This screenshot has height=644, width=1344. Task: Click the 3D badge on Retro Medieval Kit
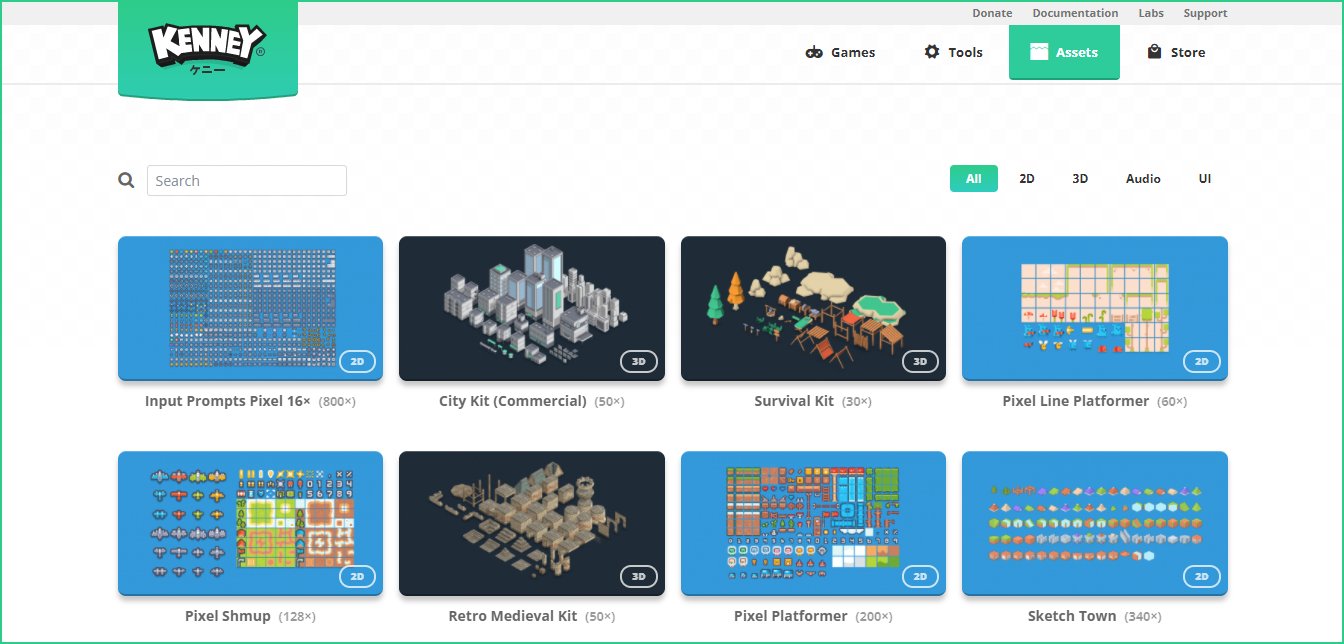click(x=639, y=577)
